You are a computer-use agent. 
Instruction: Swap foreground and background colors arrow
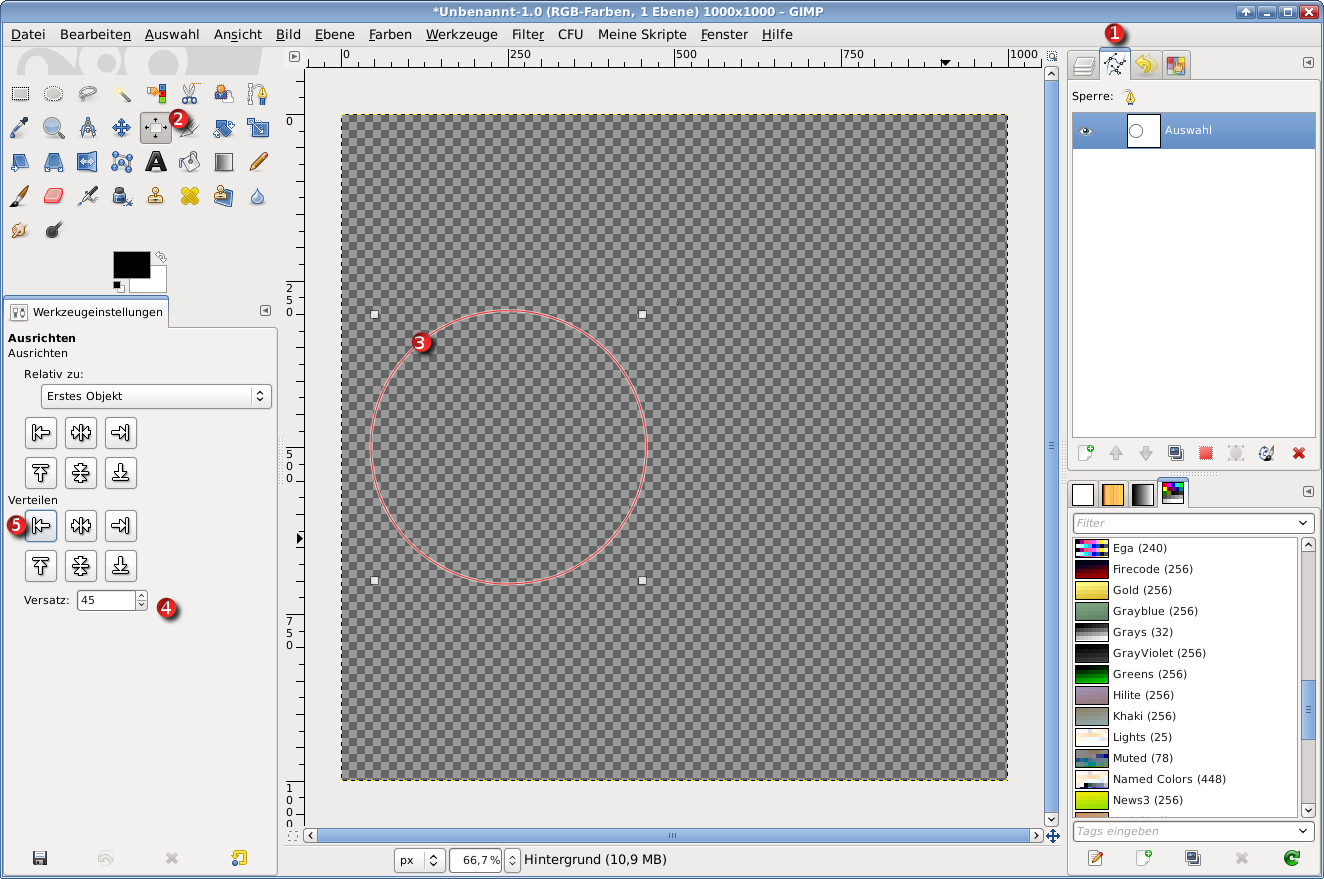pyautogui.click(x=159, y=257)
